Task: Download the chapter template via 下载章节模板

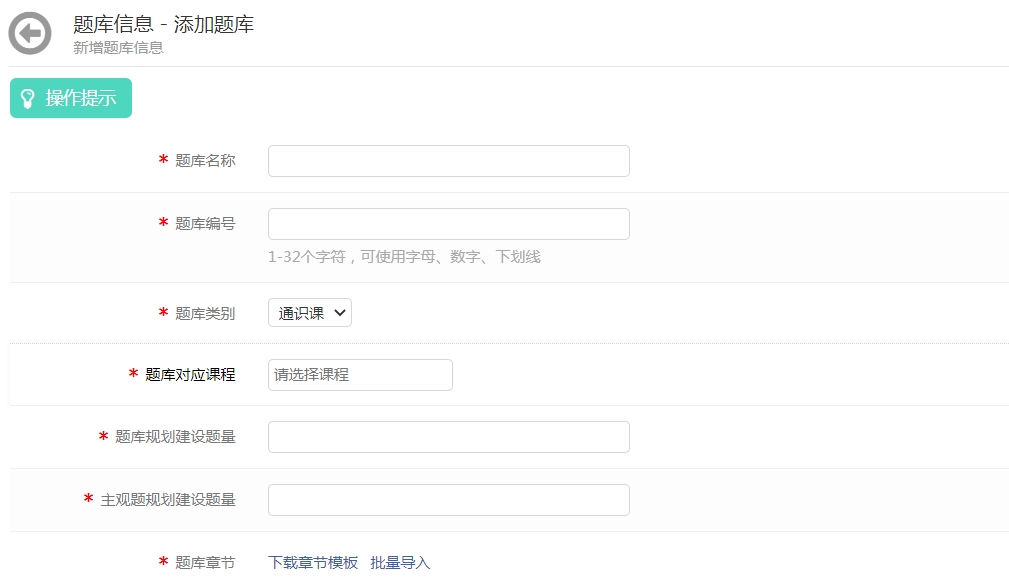Action: click(x=313, y=563)
